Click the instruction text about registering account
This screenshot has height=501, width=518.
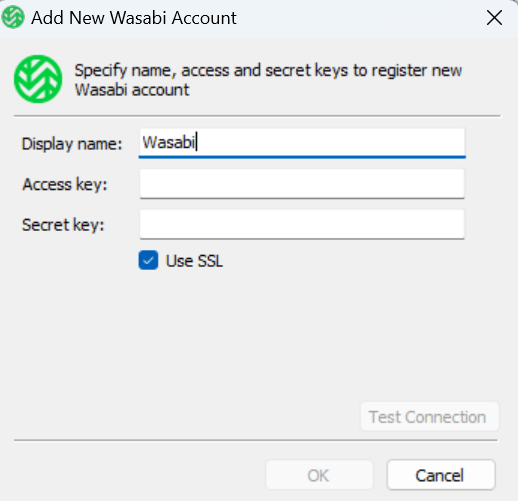268,80
